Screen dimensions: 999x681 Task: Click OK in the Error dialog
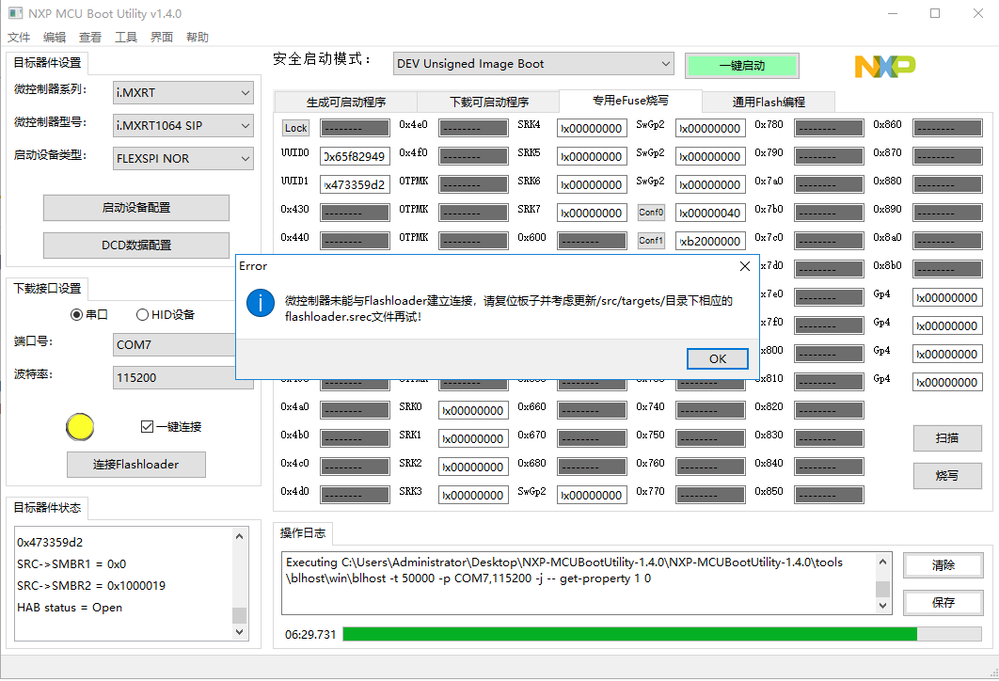[717, 359]
